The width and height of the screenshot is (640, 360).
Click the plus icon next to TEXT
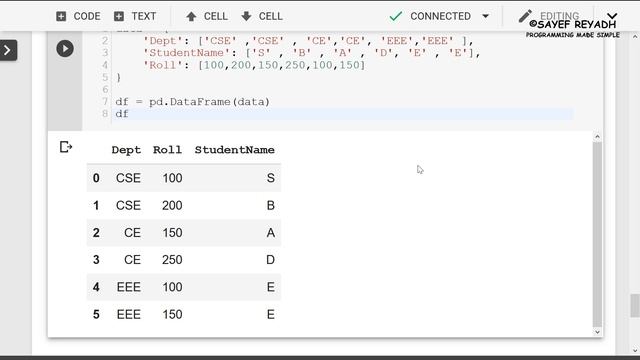tap(119, 16)
